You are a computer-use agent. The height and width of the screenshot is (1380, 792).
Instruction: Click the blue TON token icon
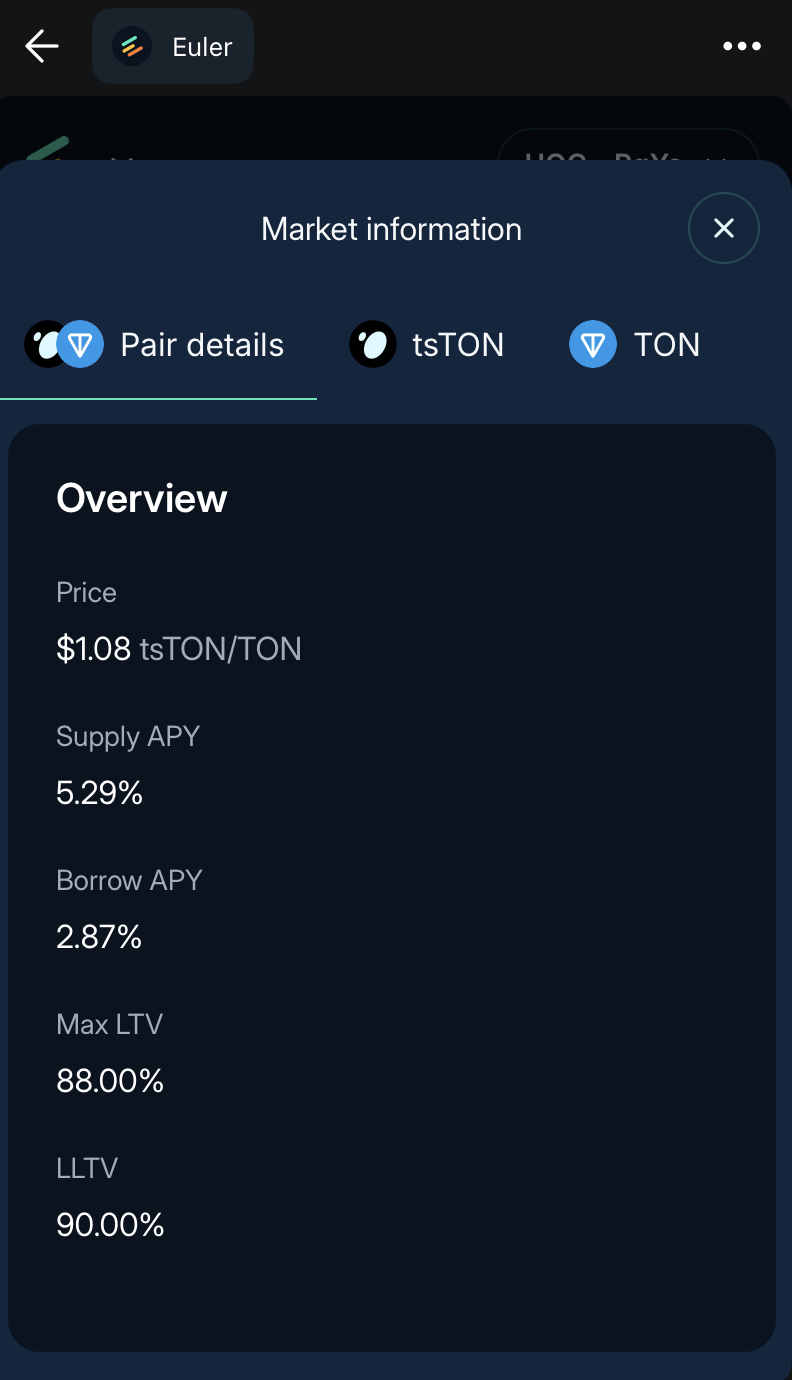tap(593, 346)
